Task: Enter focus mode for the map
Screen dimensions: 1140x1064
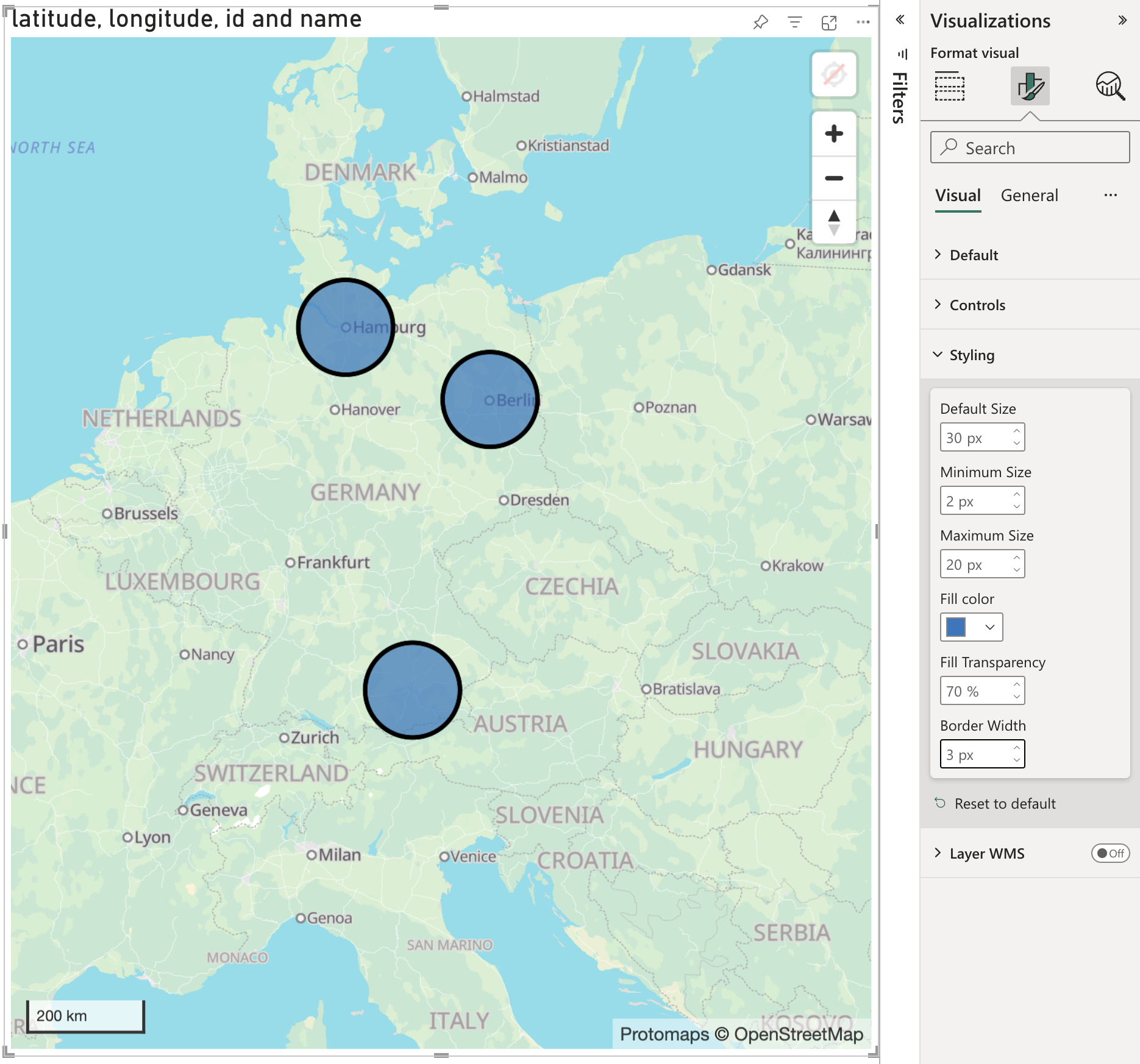Action: 828,23
